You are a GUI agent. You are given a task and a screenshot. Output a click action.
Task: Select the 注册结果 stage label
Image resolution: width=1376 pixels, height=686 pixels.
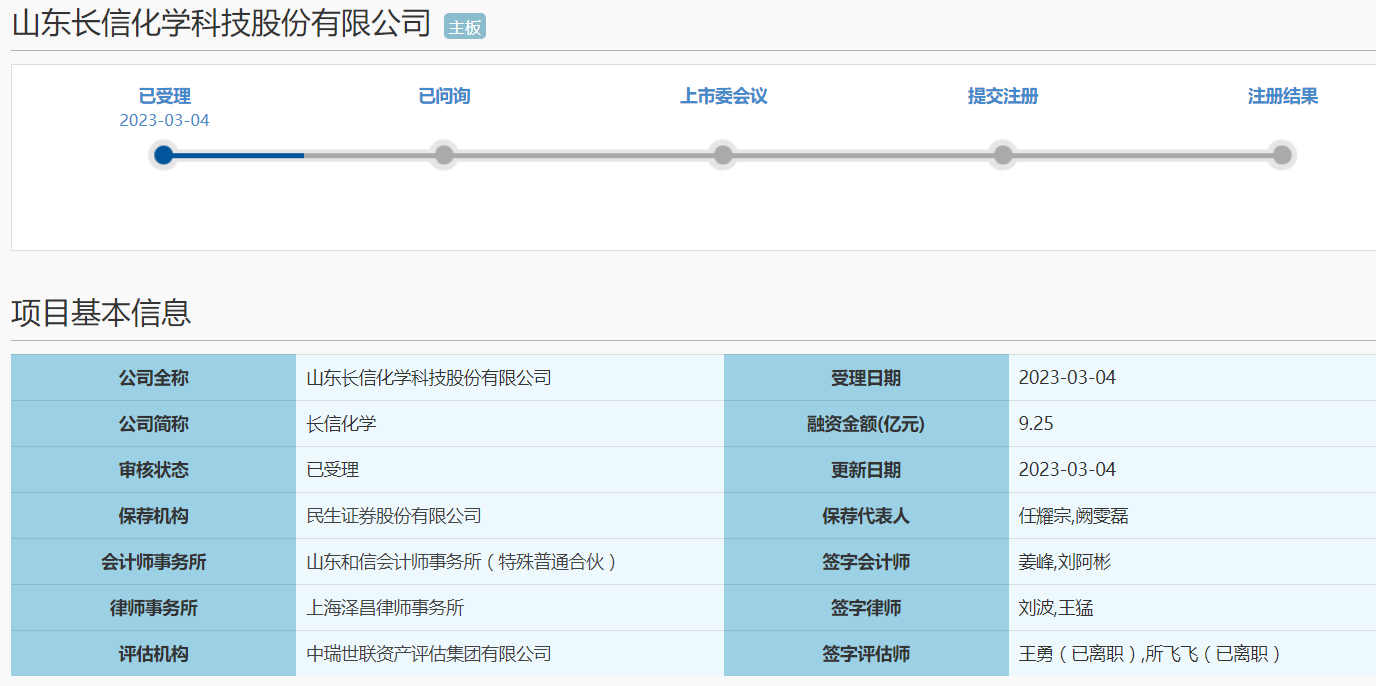pyautogui.click(x=1282, y=96)
